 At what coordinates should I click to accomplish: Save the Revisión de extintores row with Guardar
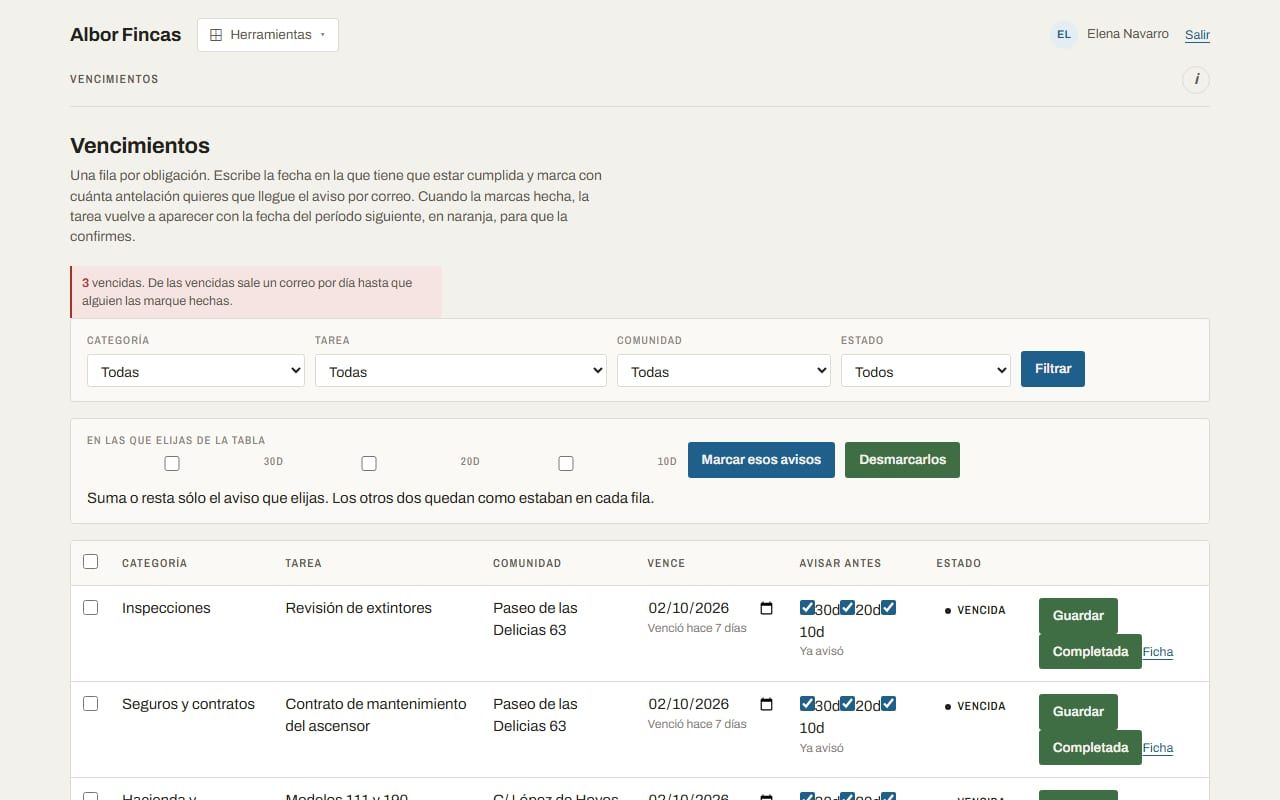[x=1078, y=616]
